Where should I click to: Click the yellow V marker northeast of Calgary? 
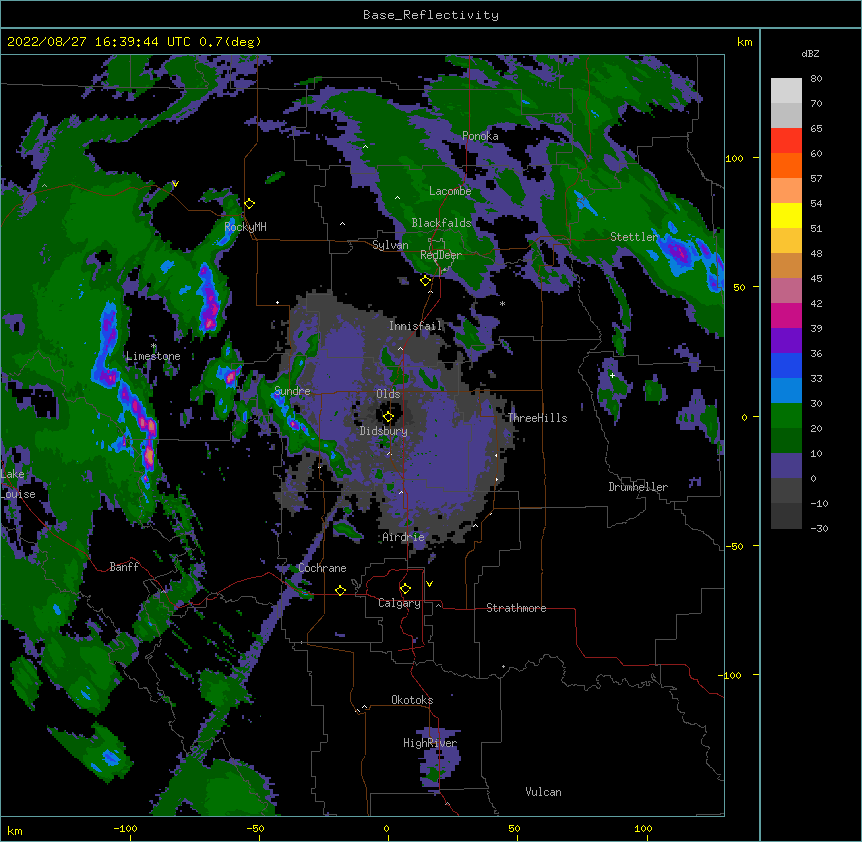tap(429, 584)
